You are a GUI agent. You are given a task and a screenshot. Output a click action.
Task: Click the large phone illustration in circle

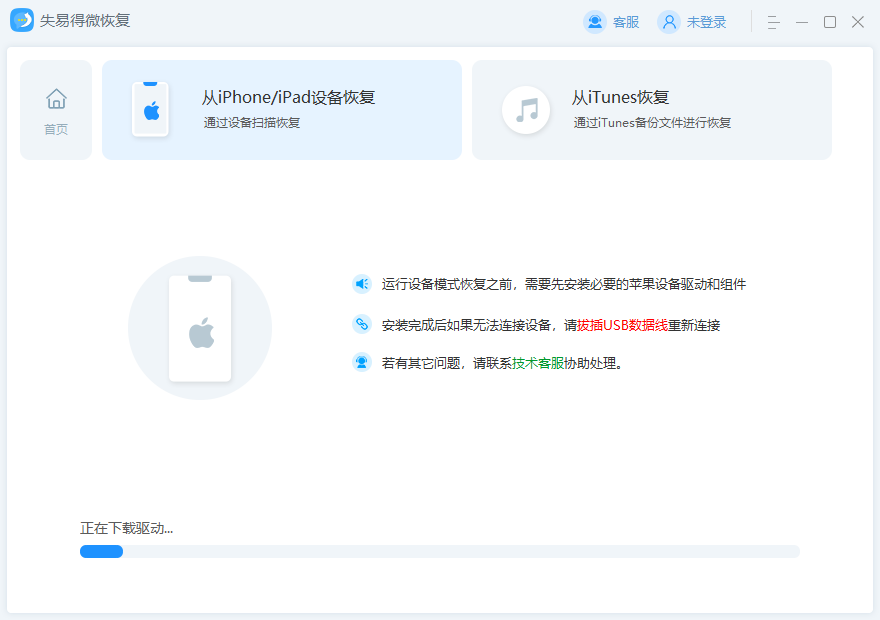coord(200,328)
